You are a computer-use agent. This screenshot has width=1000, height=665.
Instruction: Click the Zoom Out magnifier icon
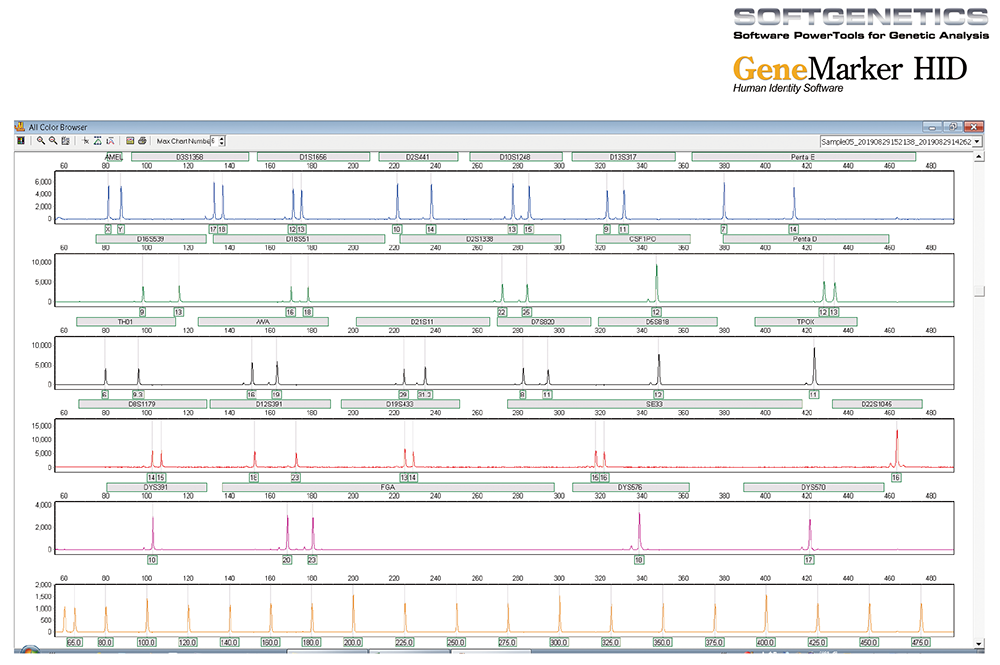point(52,141)
